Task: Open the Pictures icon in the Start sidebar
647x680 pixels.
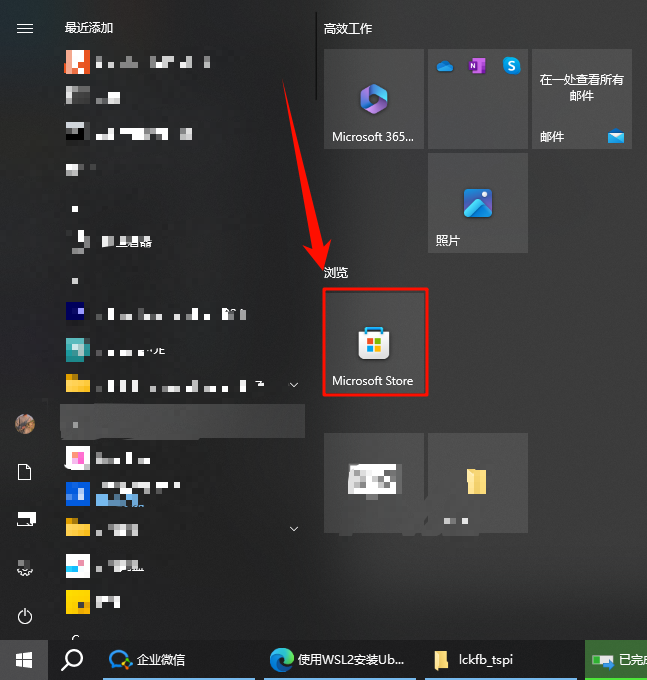Action: pyautogui.click(x=26, y=519)
